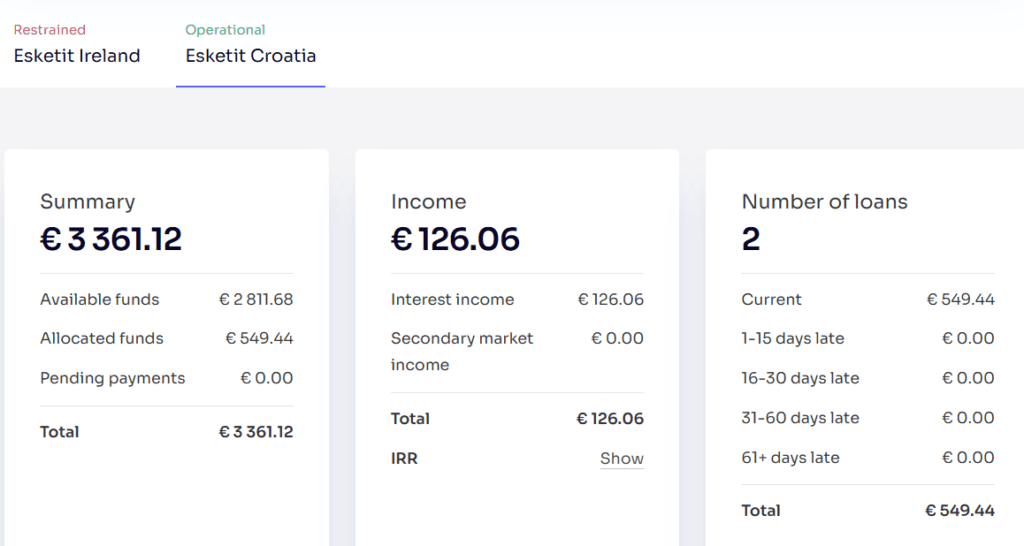Click the Interest income label
The image size is (1024, 546).
(x=452, y=299)
